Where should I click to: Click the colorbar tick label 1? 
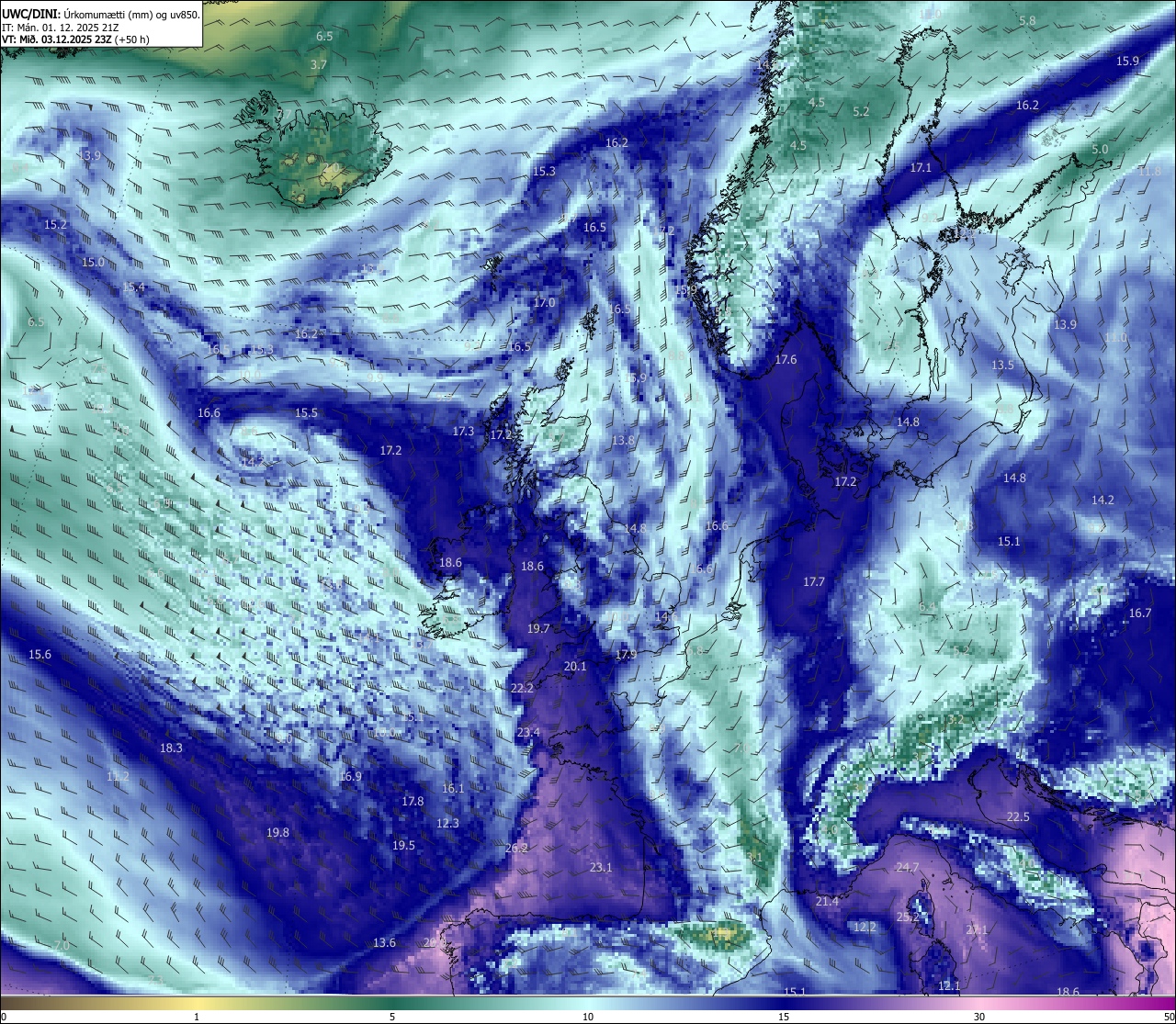tap(197, 1016)
